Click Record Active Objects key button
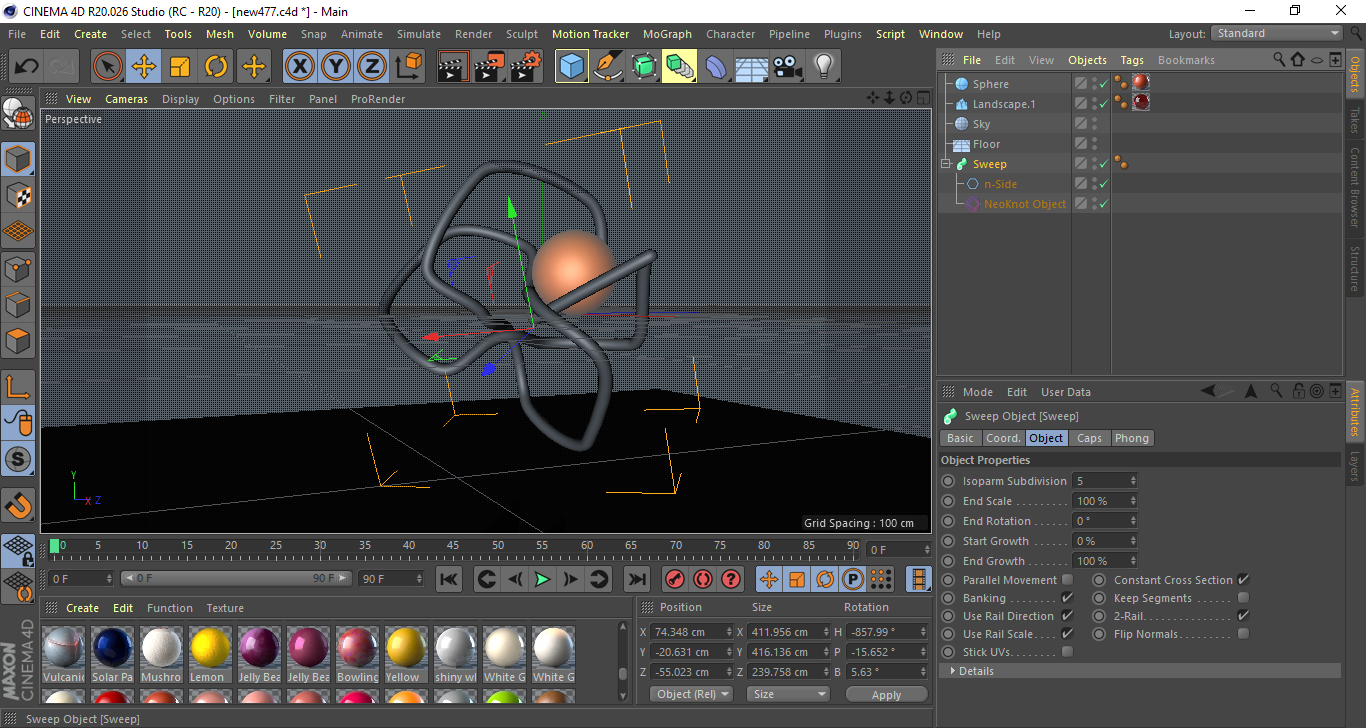 tap(675, 579)
